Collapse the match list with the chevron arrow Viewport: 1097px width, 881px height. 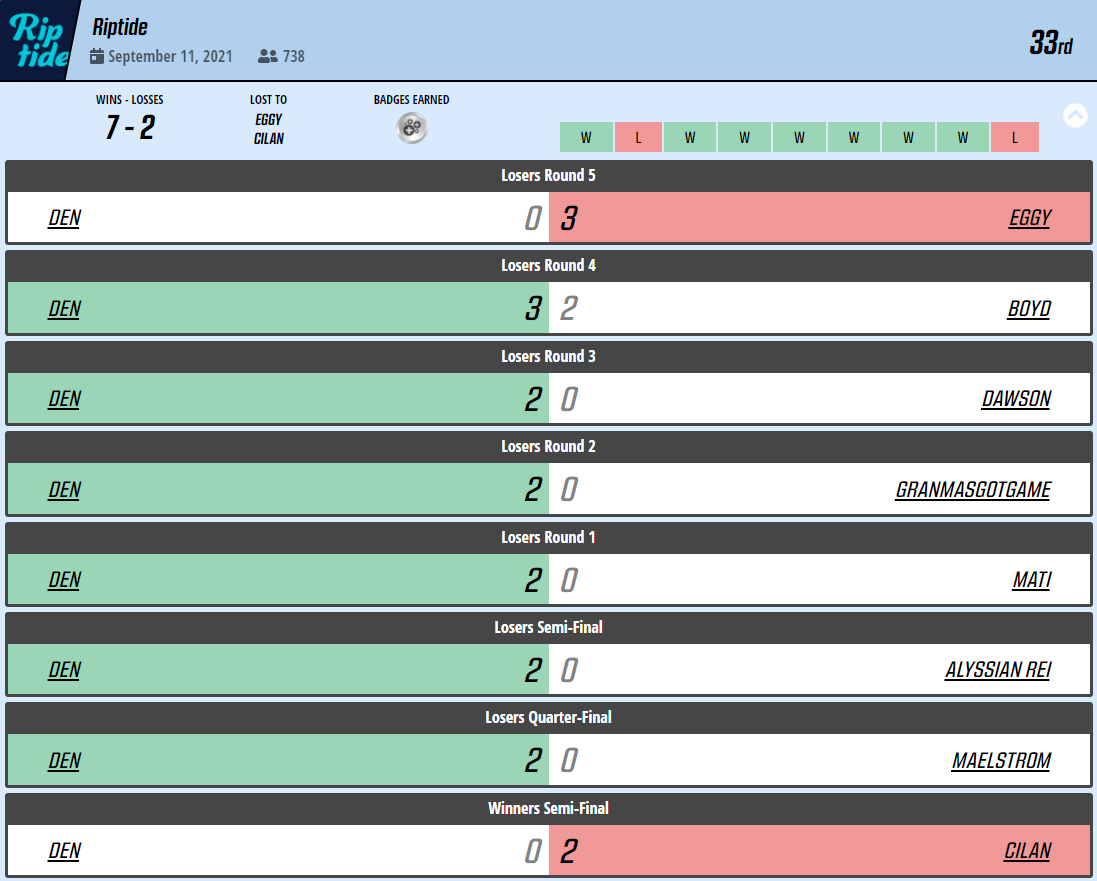1075,115
